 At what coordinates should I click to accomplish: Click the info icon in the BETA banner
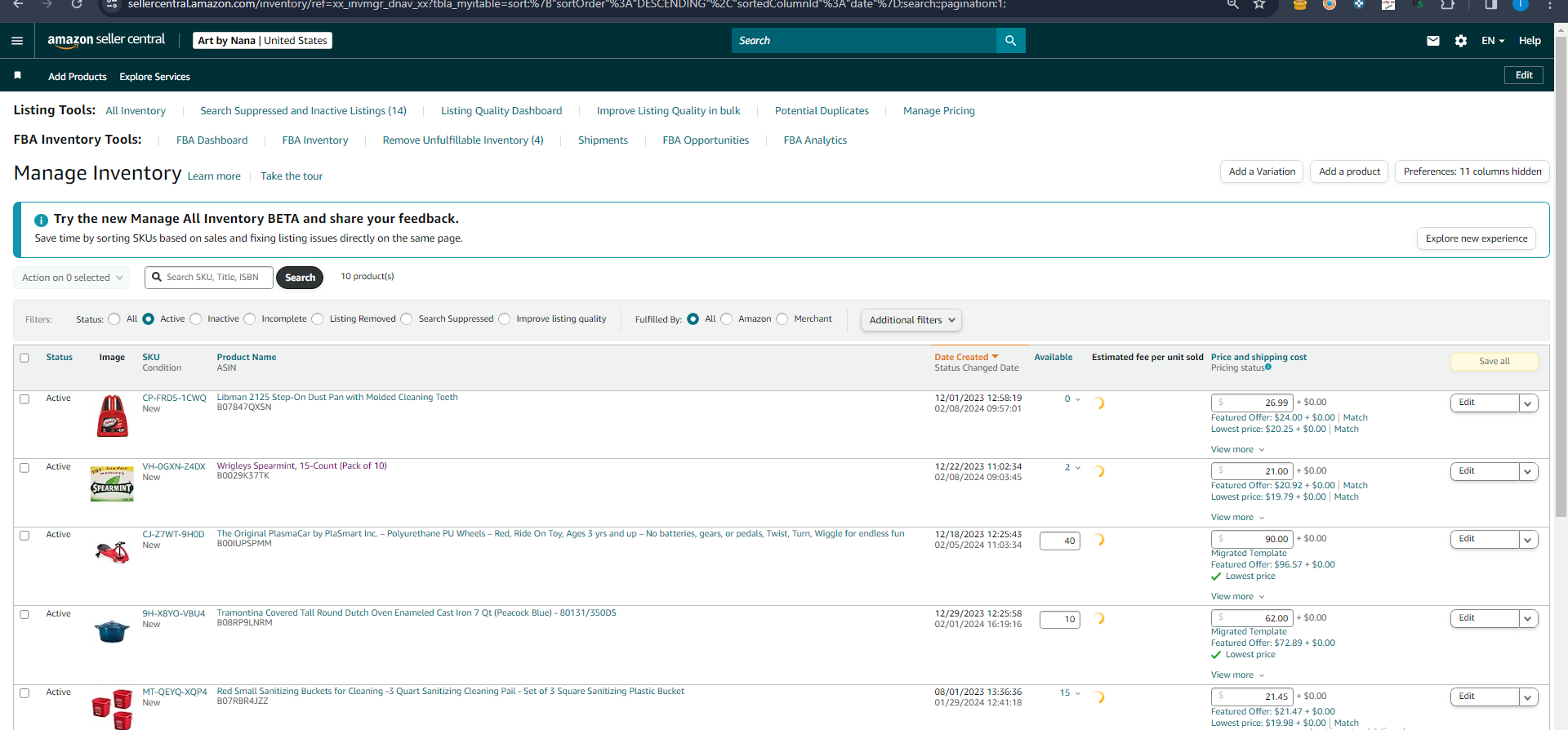[x=41, y=220]
